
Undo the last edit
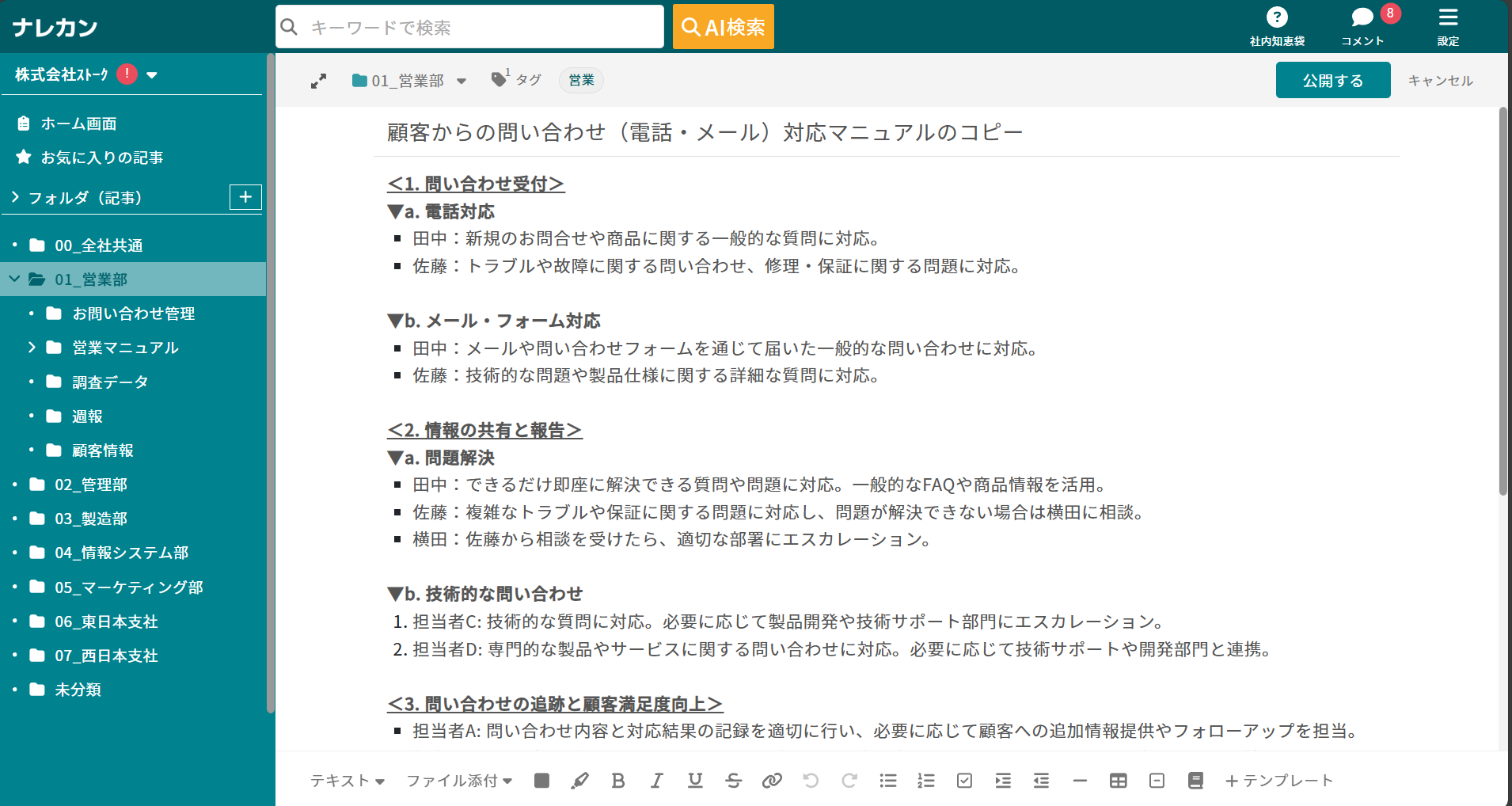[811, 781]
